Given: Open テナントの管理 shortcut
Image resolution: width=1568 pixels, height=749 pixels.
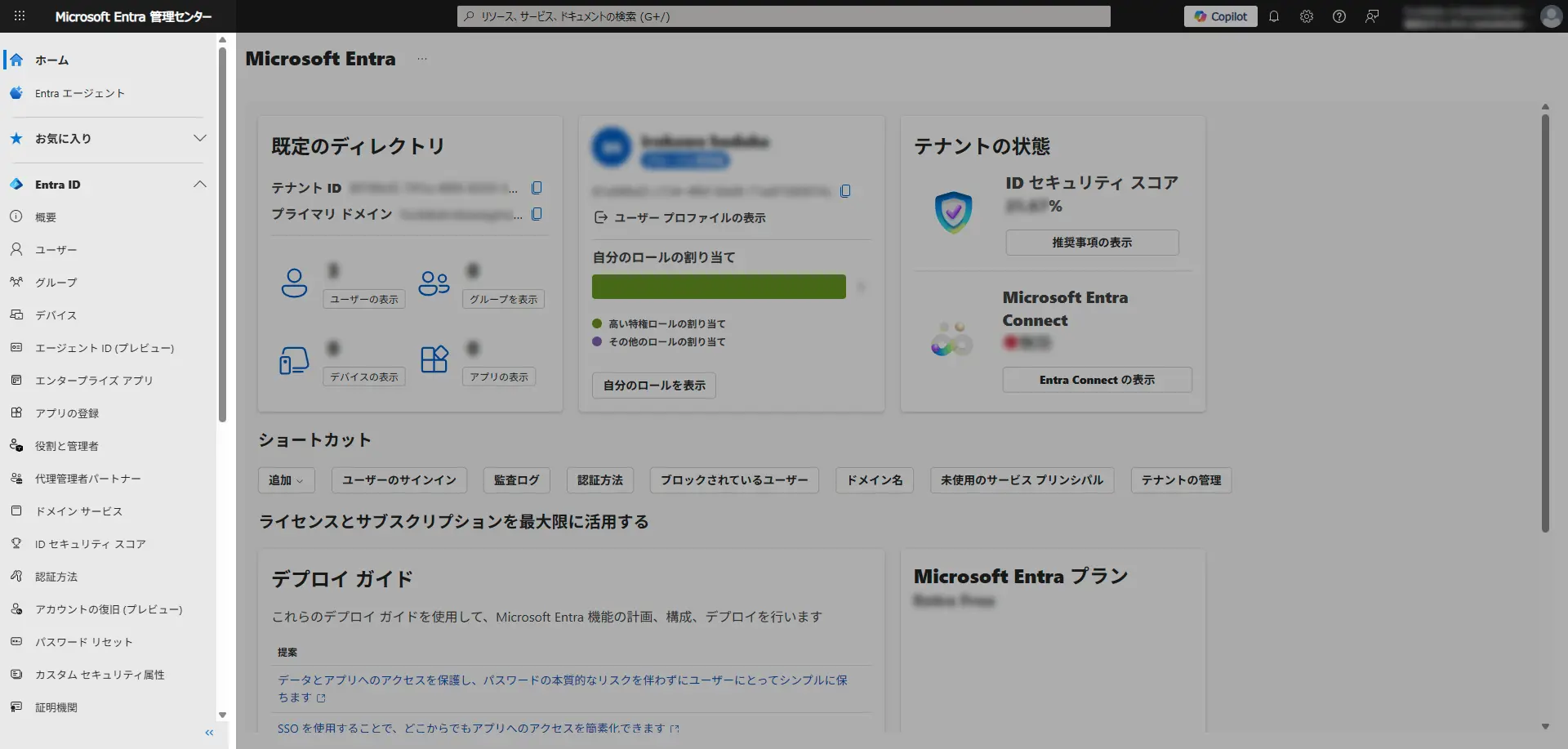Looking at the screenshot, I should pos(1181,480).
